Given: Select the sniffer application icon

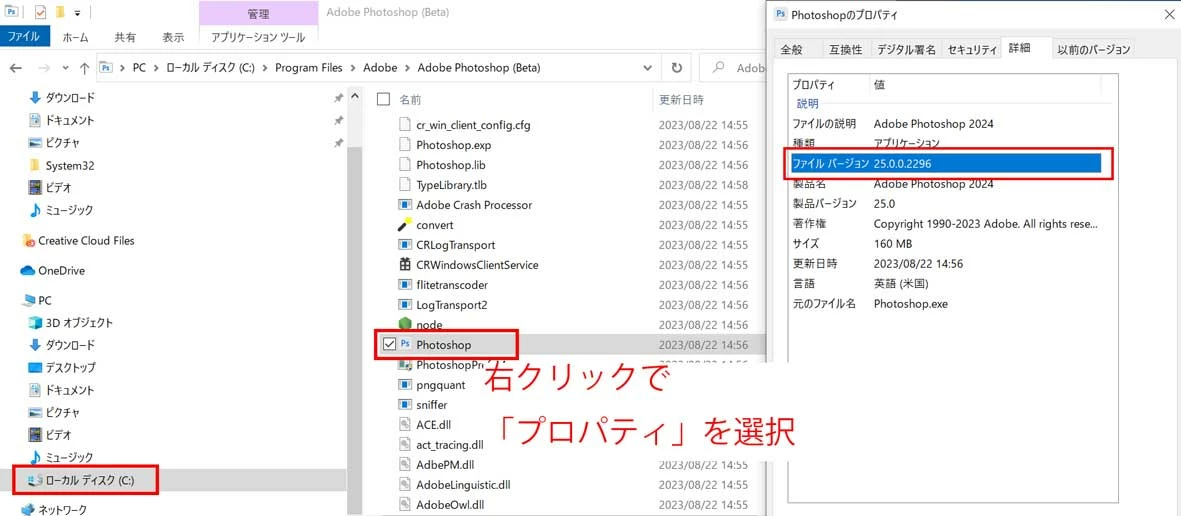Looking at the screenshot, I should pos(405,405).
